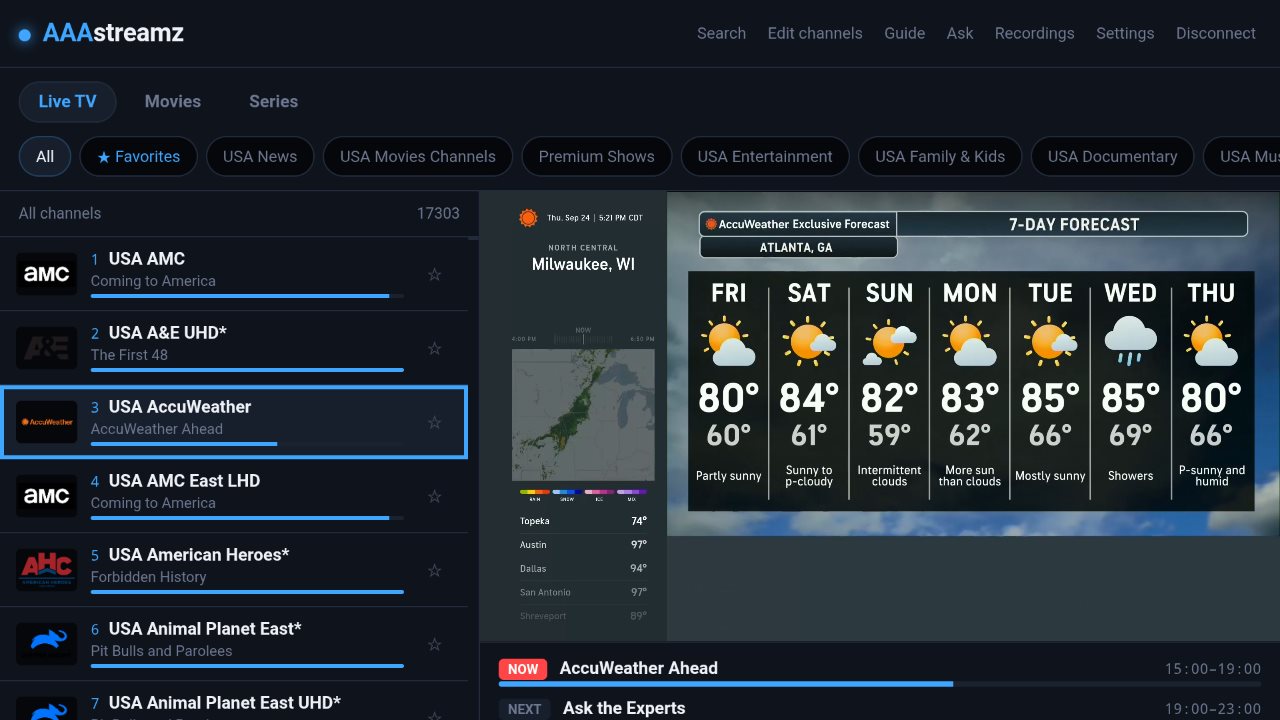The height and width of the screenshot is (720, 1280).
Task: Select channel 2 USA A&E UHD*
Action: 234,348
